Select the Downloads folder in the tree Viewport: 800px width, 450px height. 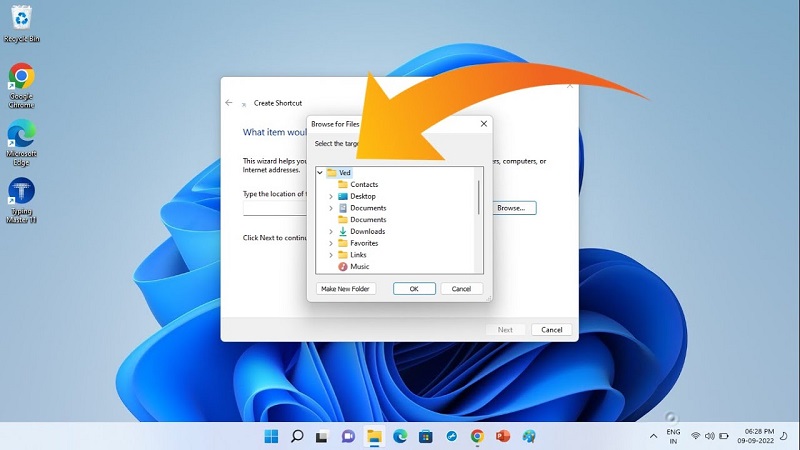(x=362, y=232)
